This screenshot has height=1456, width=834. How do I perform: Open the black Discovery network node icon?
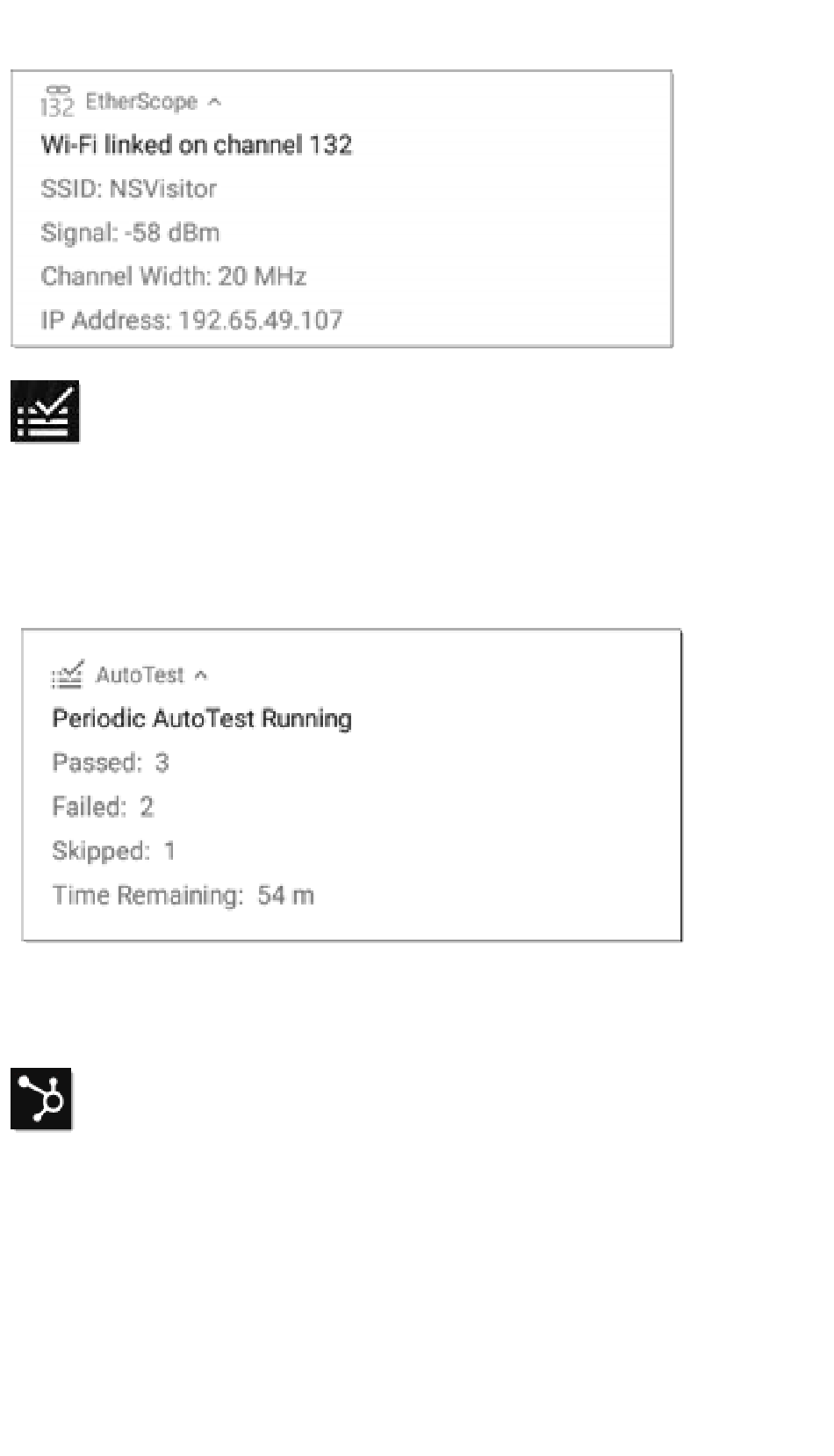click(41, 1099)
